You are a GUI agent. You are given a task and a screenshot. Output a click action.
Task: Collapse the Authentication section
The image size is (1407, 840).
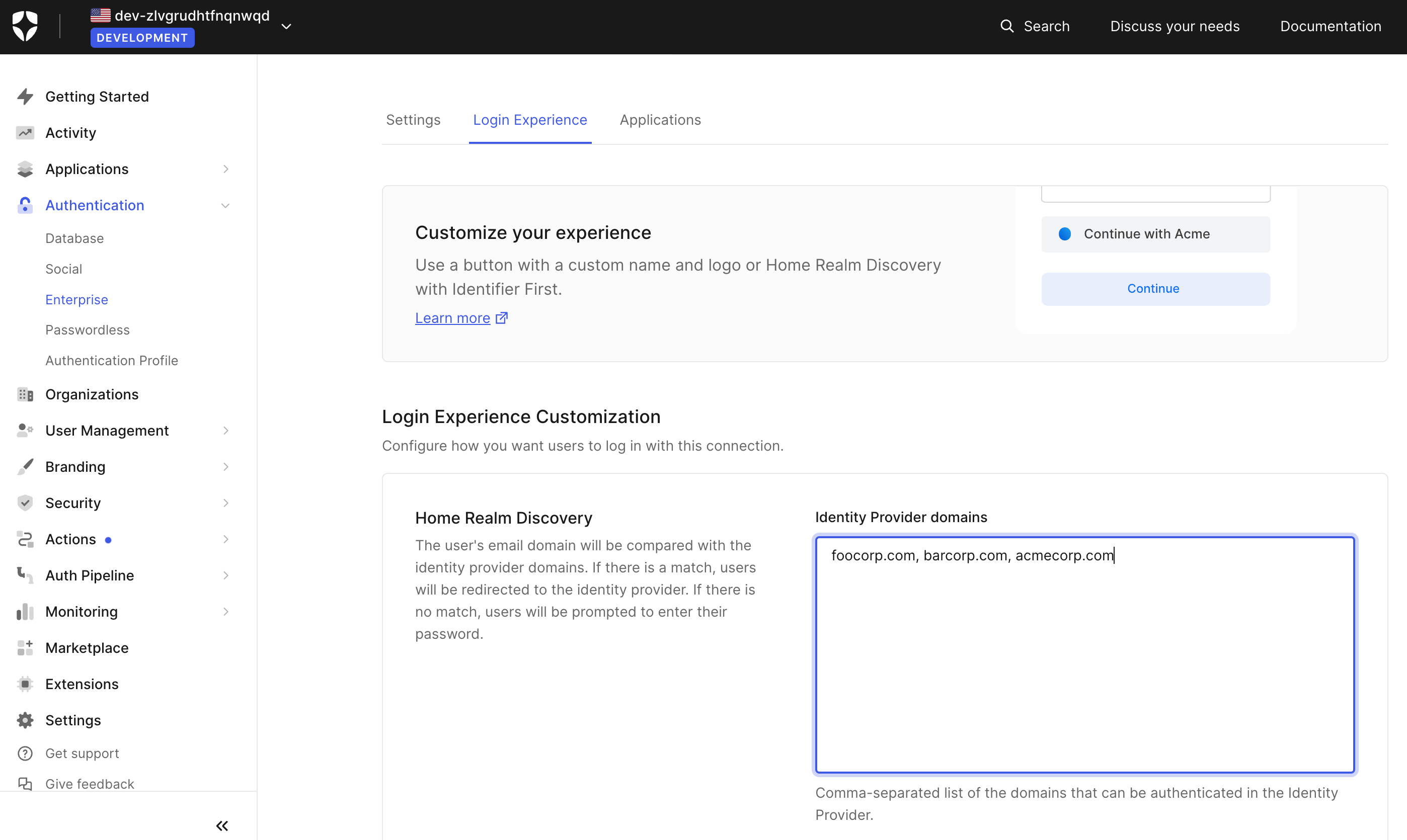pyautogui.click(x=226, y=205)
